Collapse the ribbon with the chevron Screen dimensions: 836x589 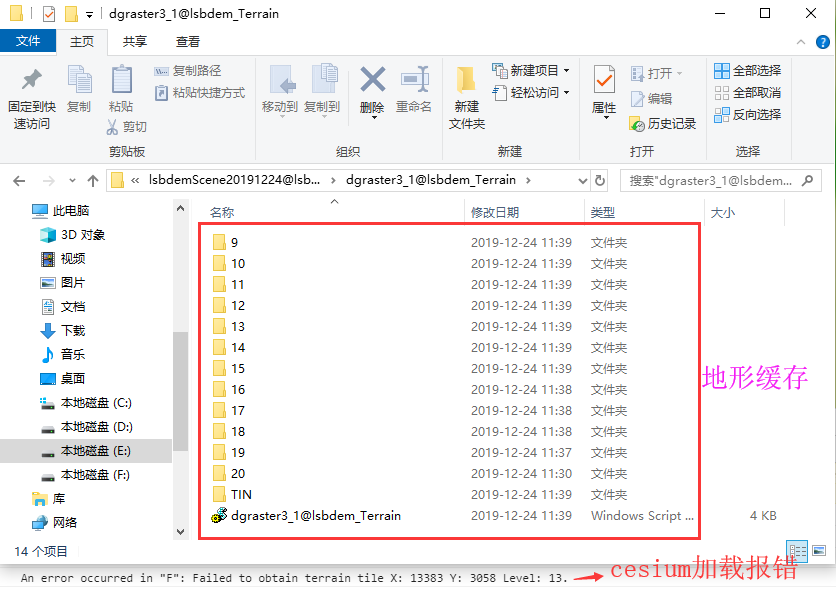tap(801, 42)
